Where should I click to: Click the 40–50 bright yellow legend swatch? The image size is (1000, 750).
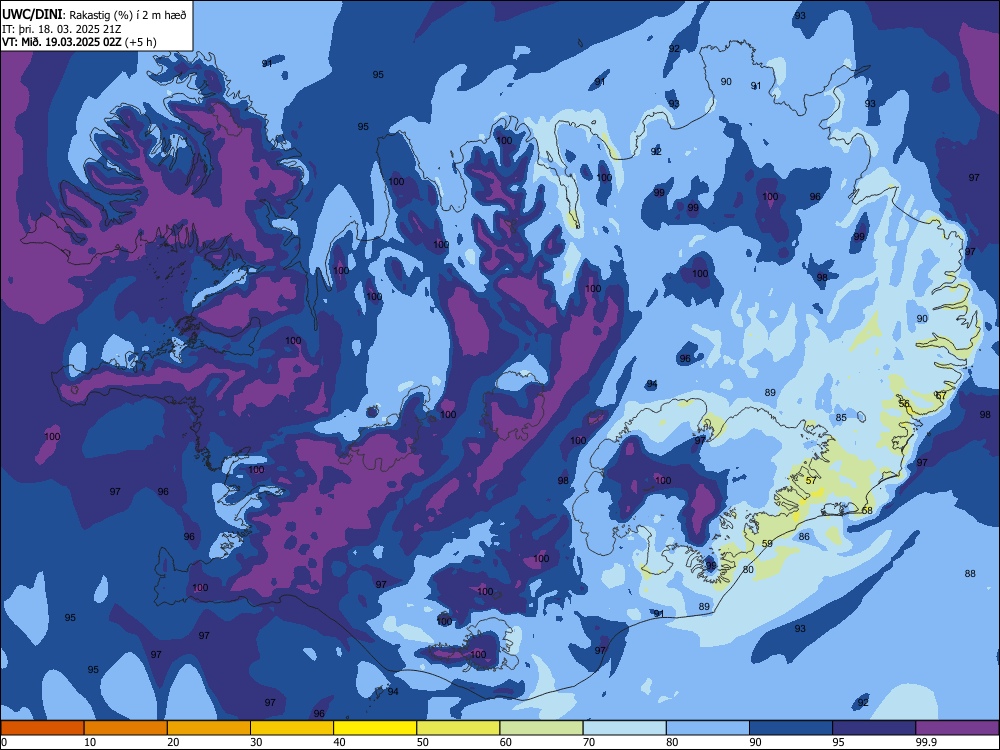click(375, 728)
